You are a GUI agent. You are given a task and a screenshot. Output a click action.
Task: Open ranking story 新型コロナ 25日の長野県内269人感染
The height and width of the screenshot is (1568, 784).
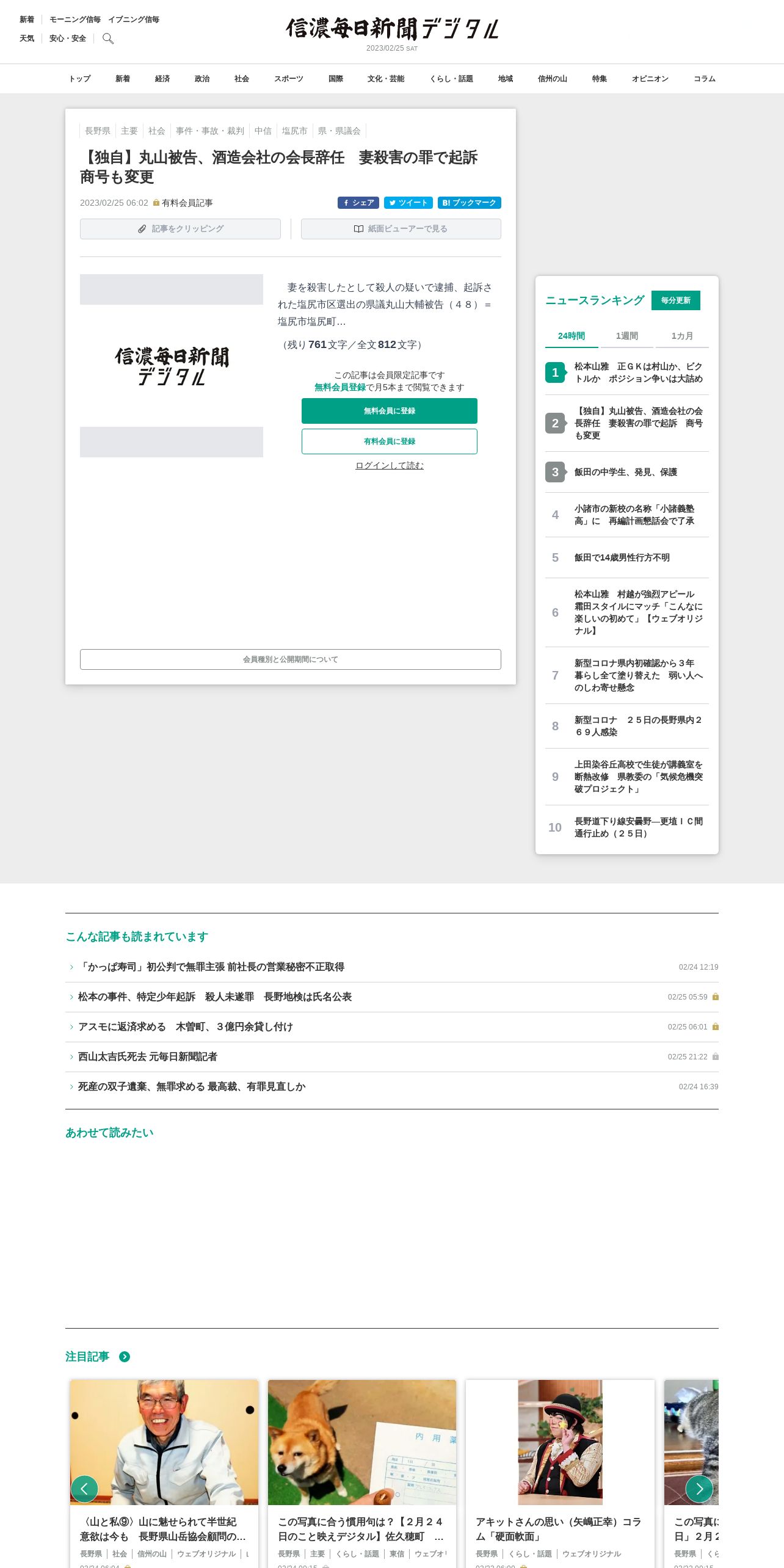click(x=639, y=726)
